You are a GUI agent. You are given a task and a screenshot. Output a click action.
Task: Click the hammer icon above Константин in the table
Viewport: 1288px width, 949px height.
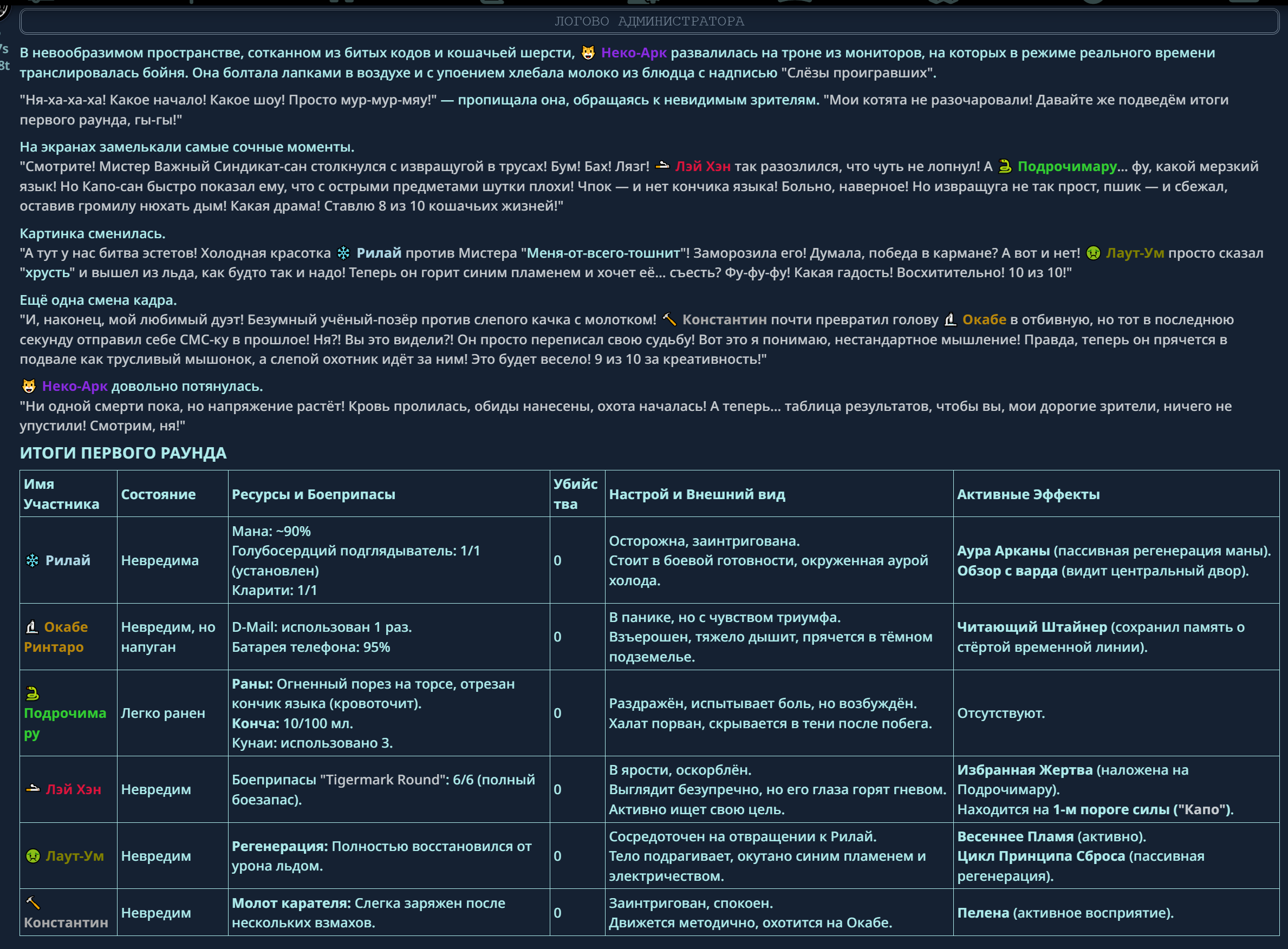[32, 903]
